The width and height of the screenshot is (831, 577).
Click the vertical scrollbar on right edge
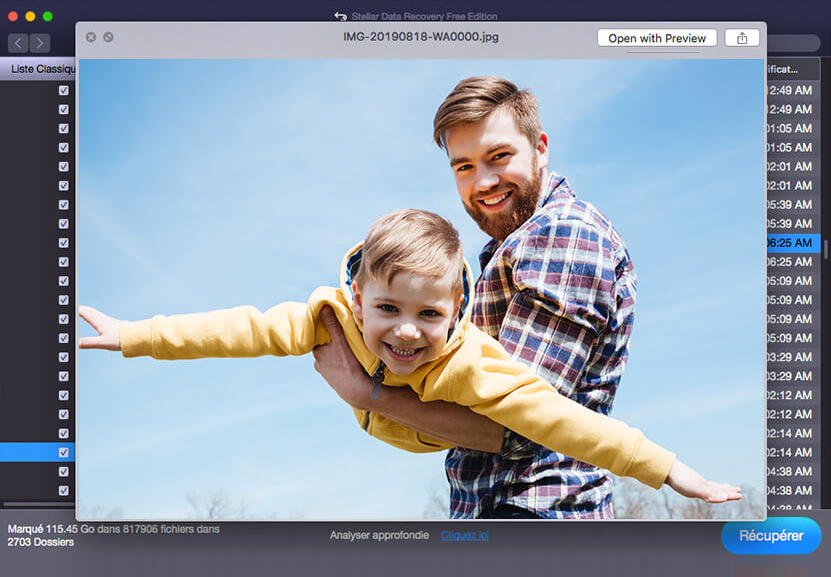[x=826, y=250]
